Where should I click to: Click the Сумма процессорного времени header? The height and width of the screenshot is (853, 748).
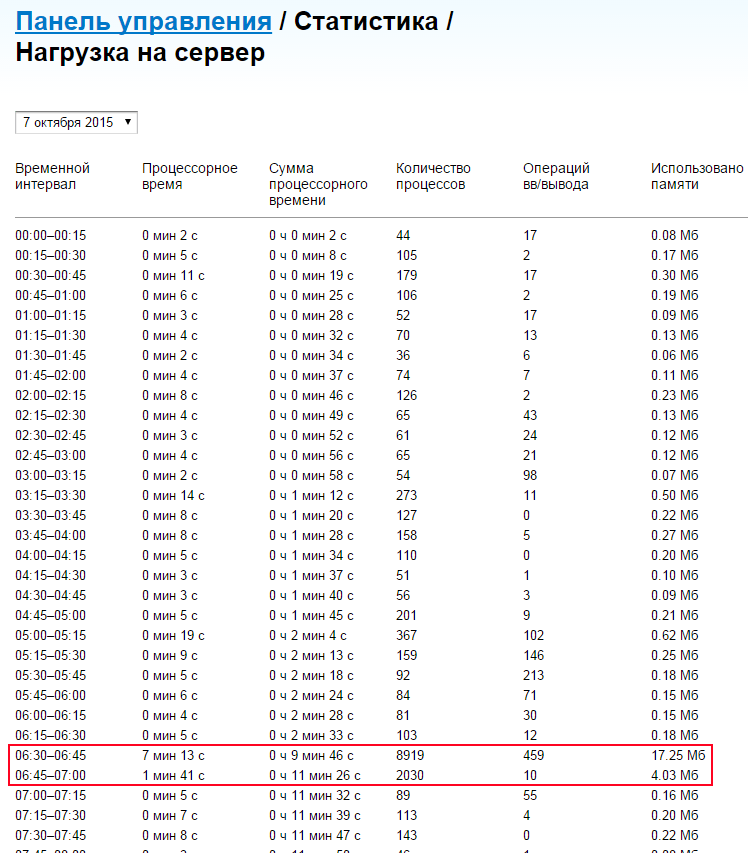pos(318,184)
